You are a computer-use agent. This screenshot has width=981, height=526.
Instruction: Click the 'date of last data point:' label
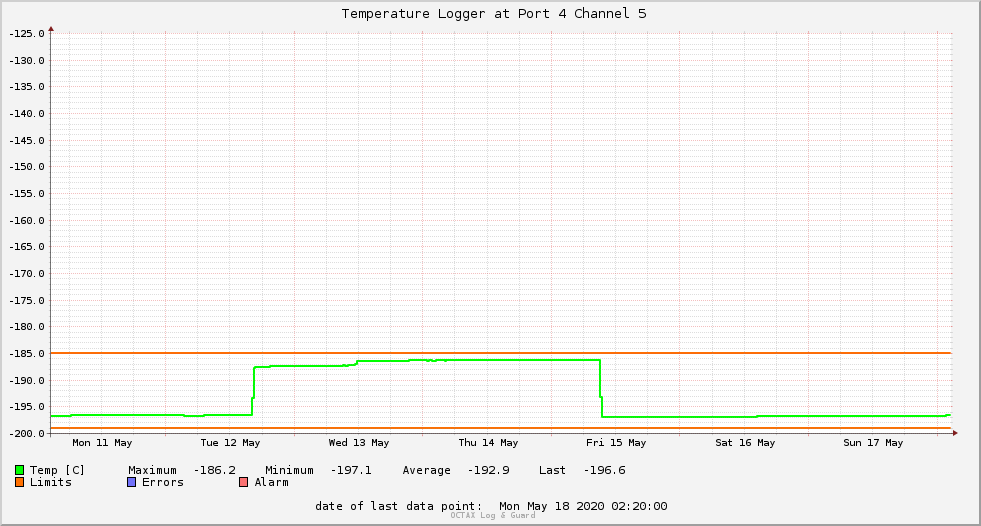tap(399, 506)
